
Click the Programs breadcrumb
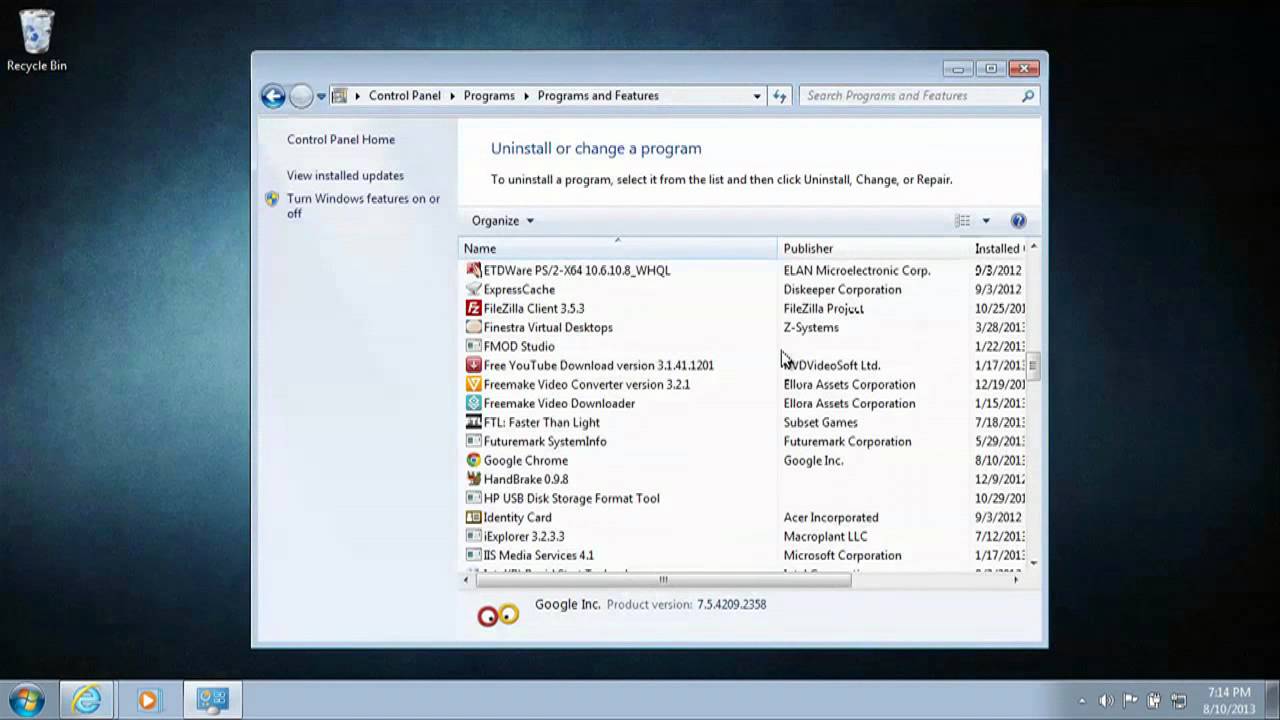tap(489, 96)
